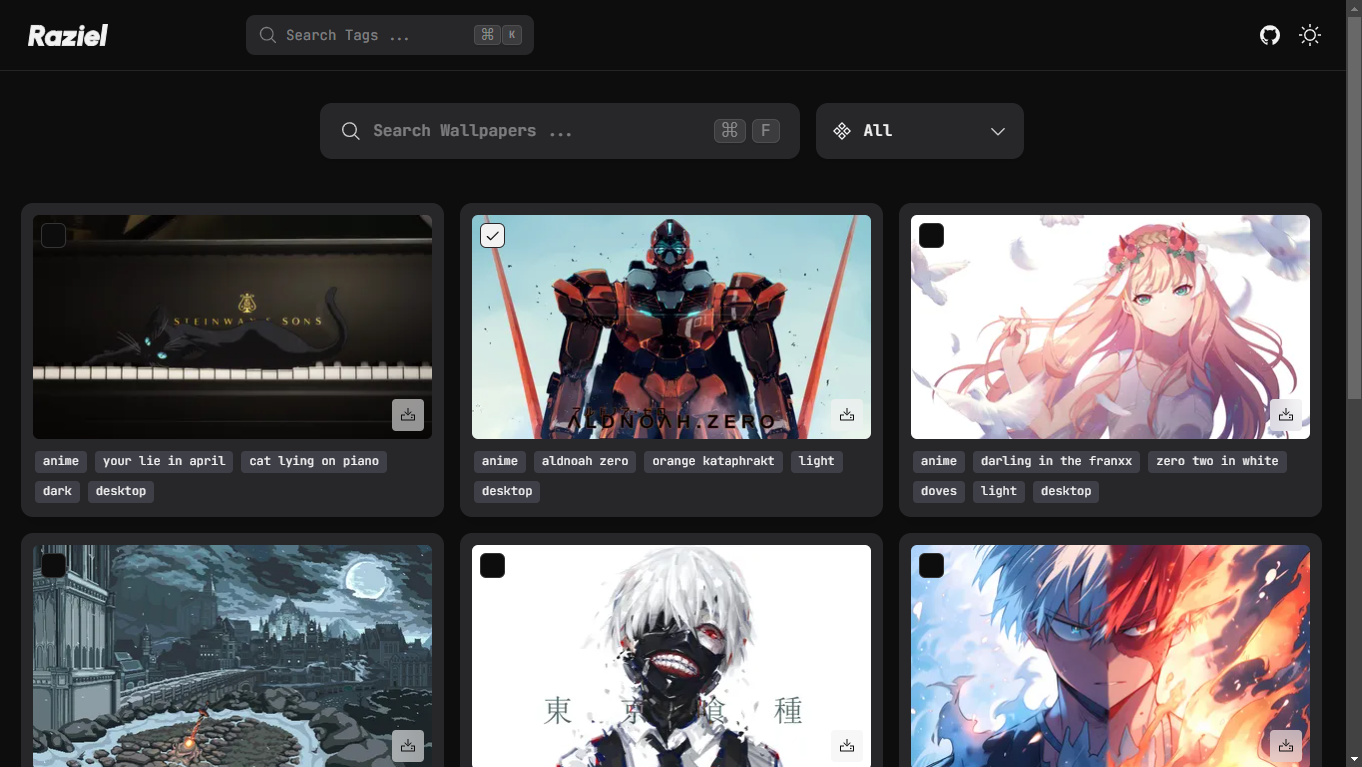Open the cat on piano wallpaper thumbnail

click(232, 327)
